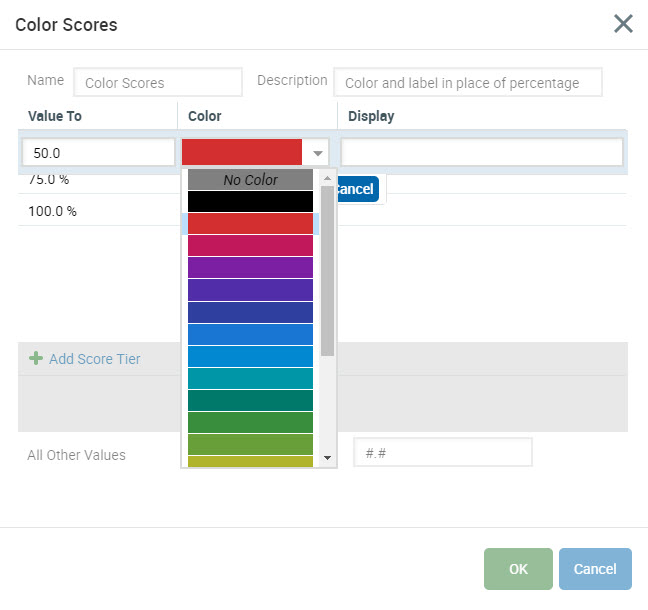Image resolution: width=648 pixels, height=610 pixels.
Task: Select the No Color option
Action: [250, 180]
